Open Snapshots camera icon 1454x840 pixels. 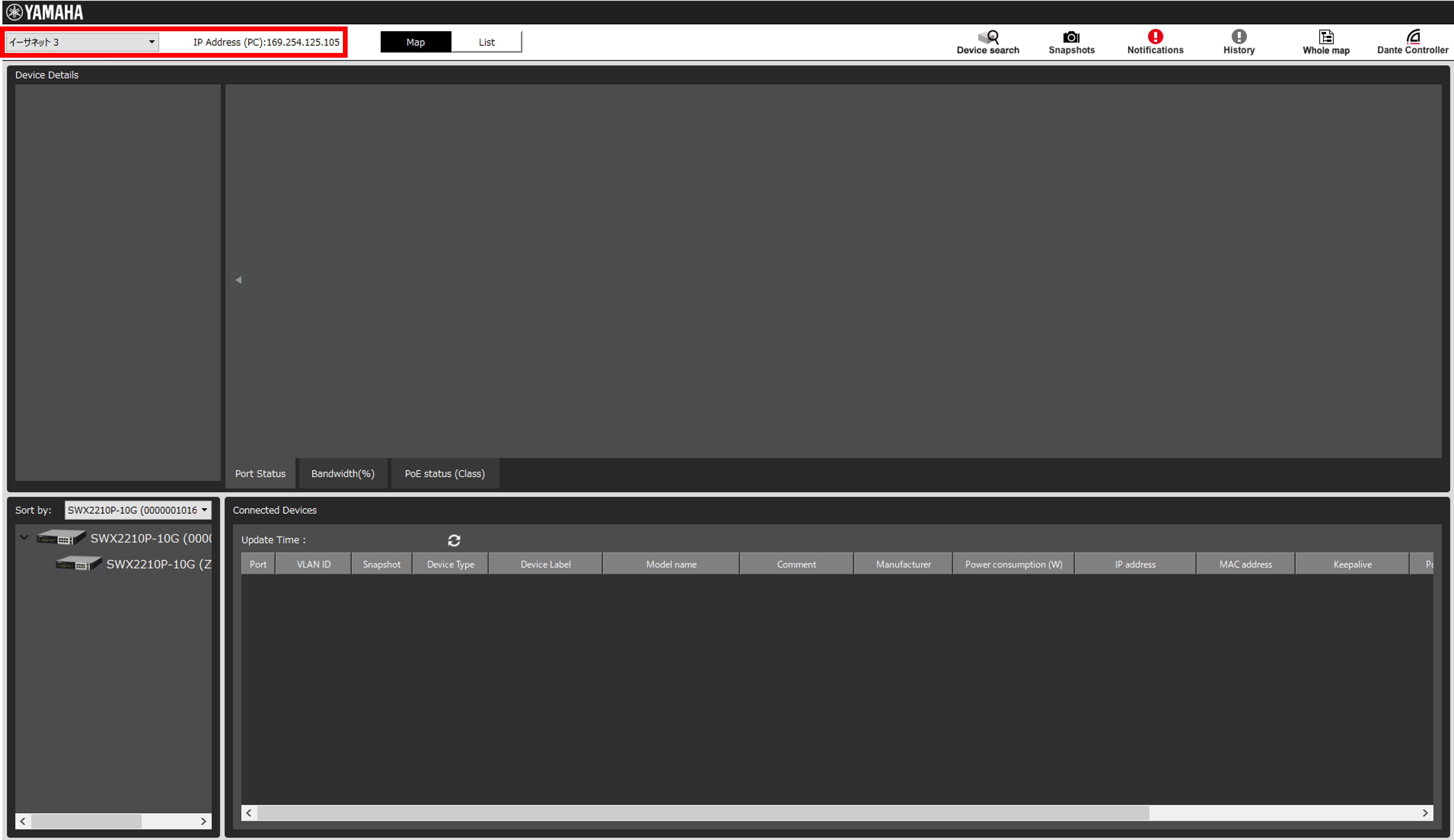point(1071,42)
